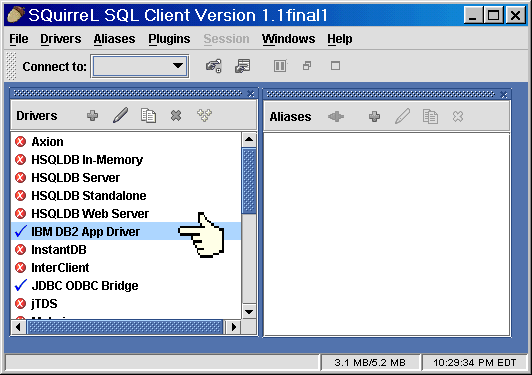Close the Aliases panel
The height and width of the screenshot is (375, 532).
point(504,95)
